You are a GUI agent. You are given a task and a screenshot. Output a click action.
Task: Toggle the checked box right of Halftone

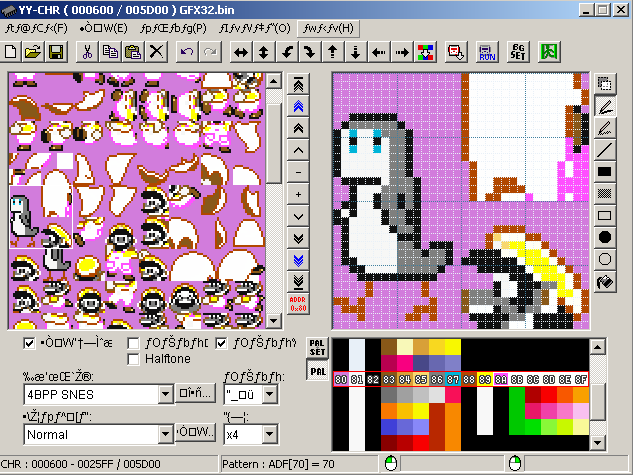coord(223,344)
